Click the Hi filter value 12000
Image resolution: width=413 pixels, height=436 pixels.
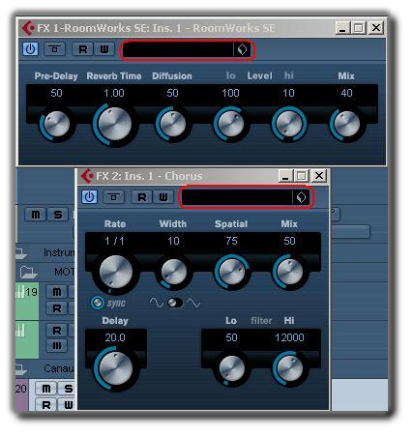pos(289,338)
